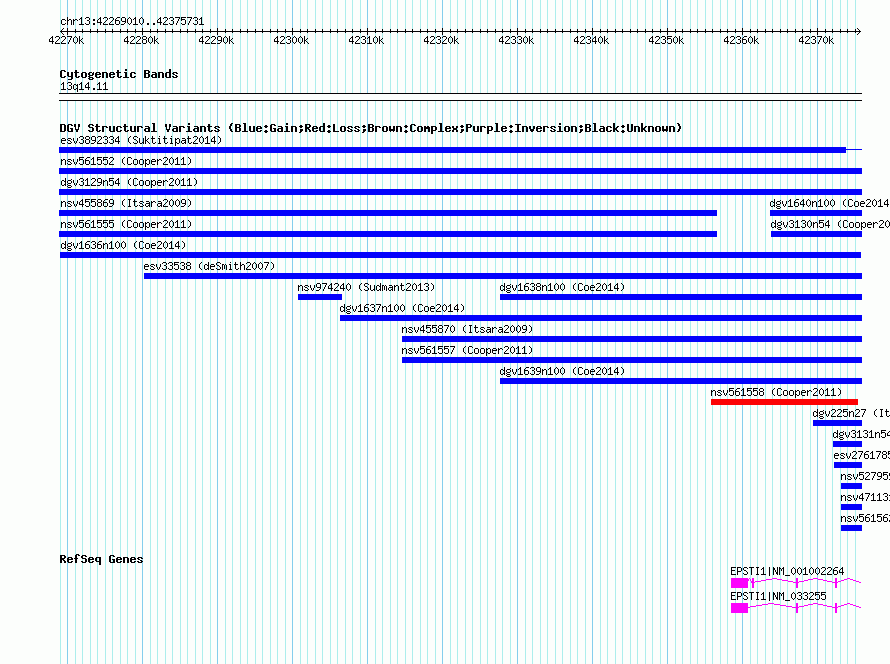Select the EPSTI1|NM_033255 gene label
This screenshot has height=664, width=890.
click(778, 596)
